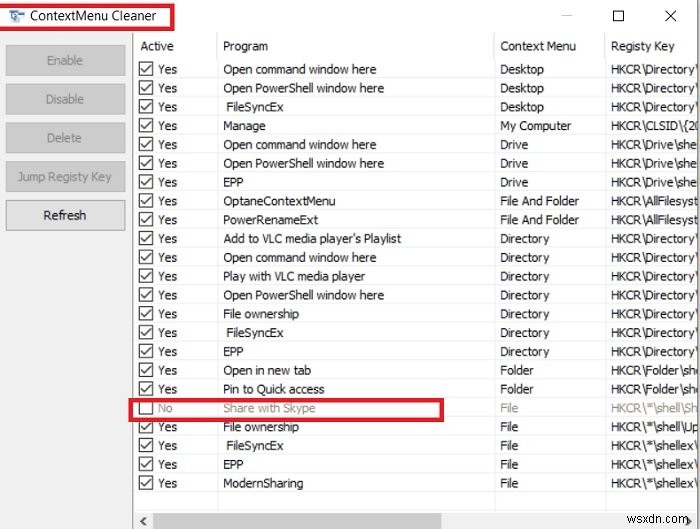Select 'Play with VLC media player' entry
Image resolution: width=700 pixels, height=529 pixels.
coord(294,276)
